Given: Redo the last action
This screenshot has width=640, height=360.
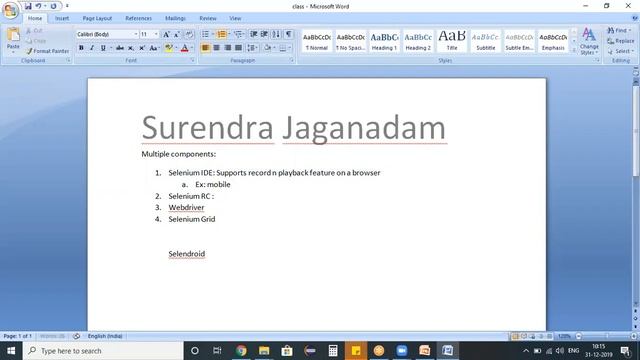Looking at the screenshot, I should click(53, 6).
